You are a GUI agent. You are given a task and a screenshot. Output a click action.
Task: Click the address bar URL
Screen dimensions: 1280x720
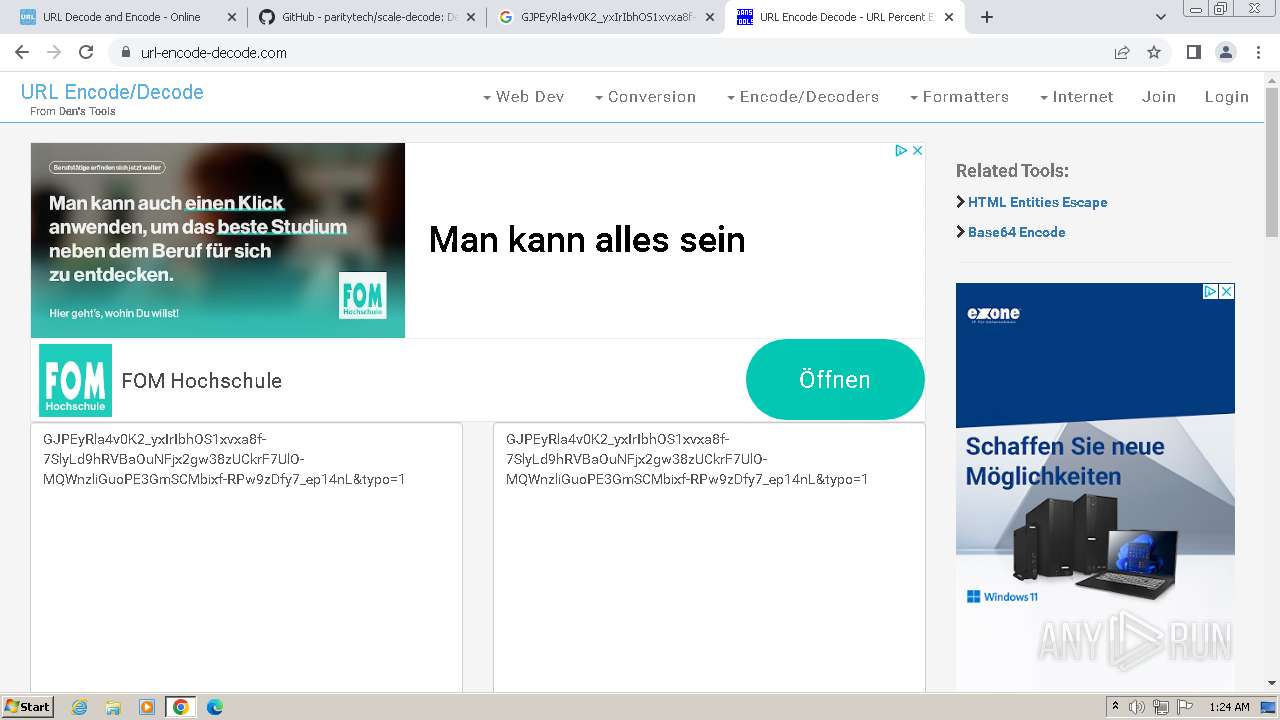(x=214, y=53)
